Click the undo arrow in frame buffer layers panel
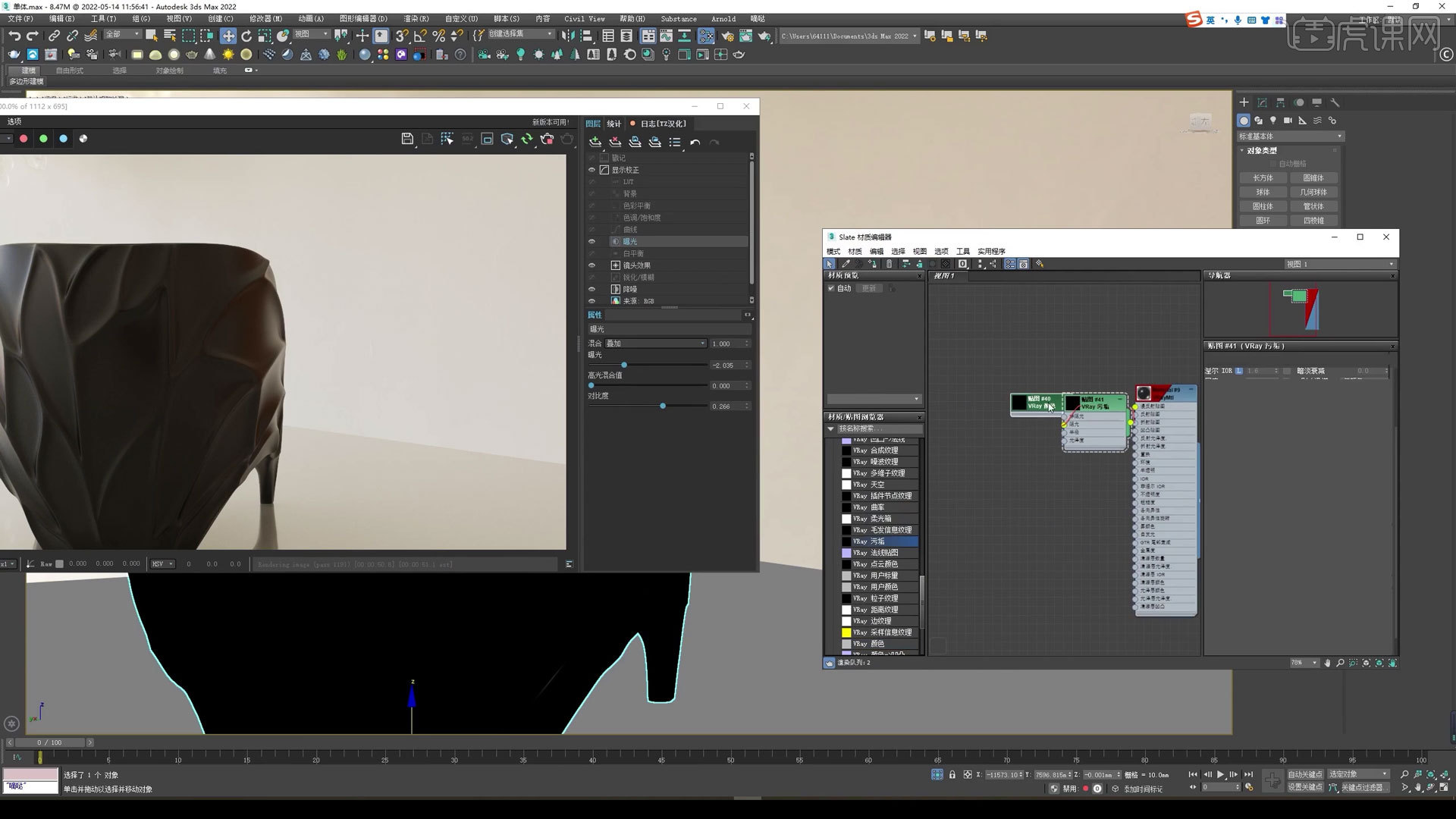Viewport: 1456px width, 819px height. point(695,142)
